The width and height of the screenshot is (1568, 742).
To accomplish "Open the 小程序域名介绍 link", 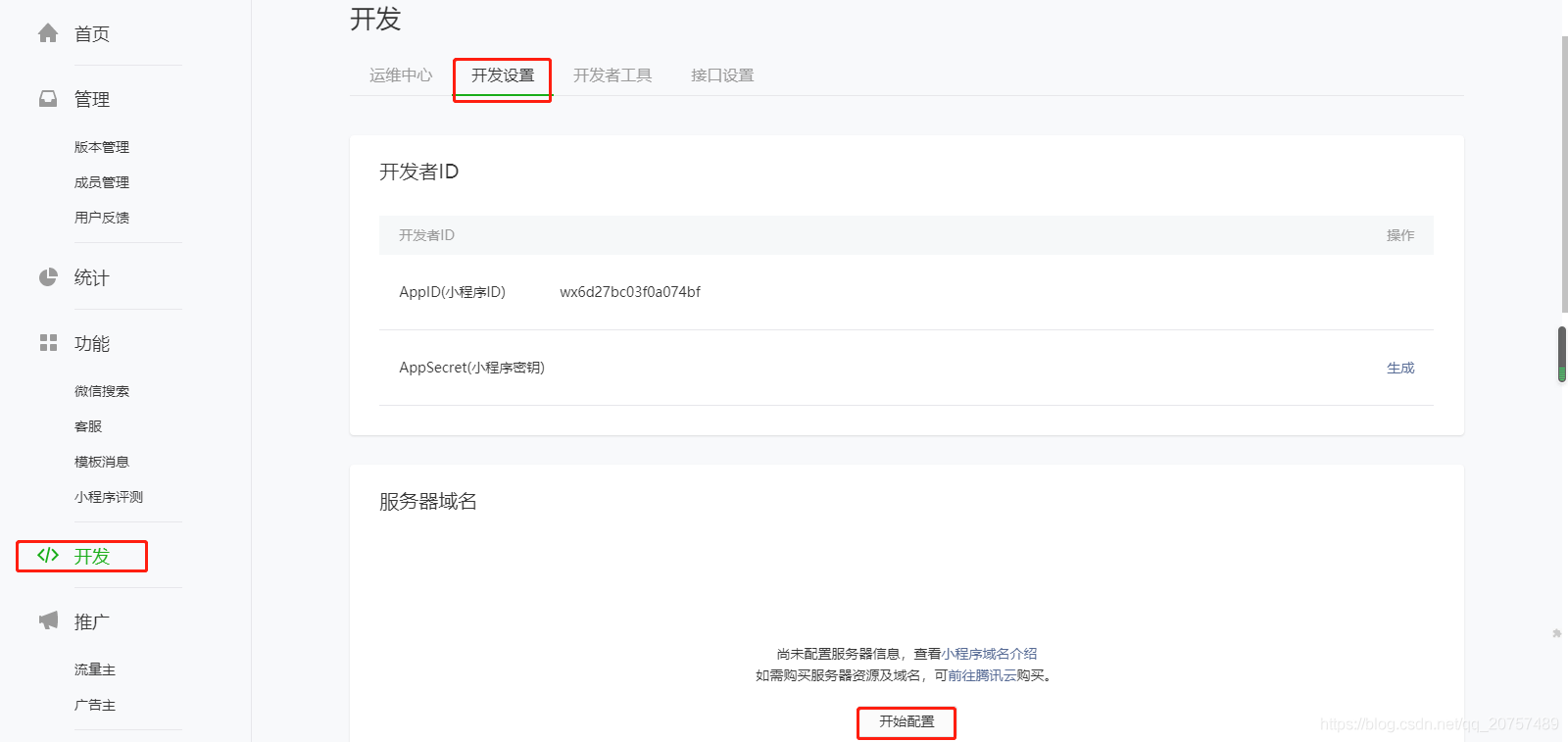I will [989, 654].
